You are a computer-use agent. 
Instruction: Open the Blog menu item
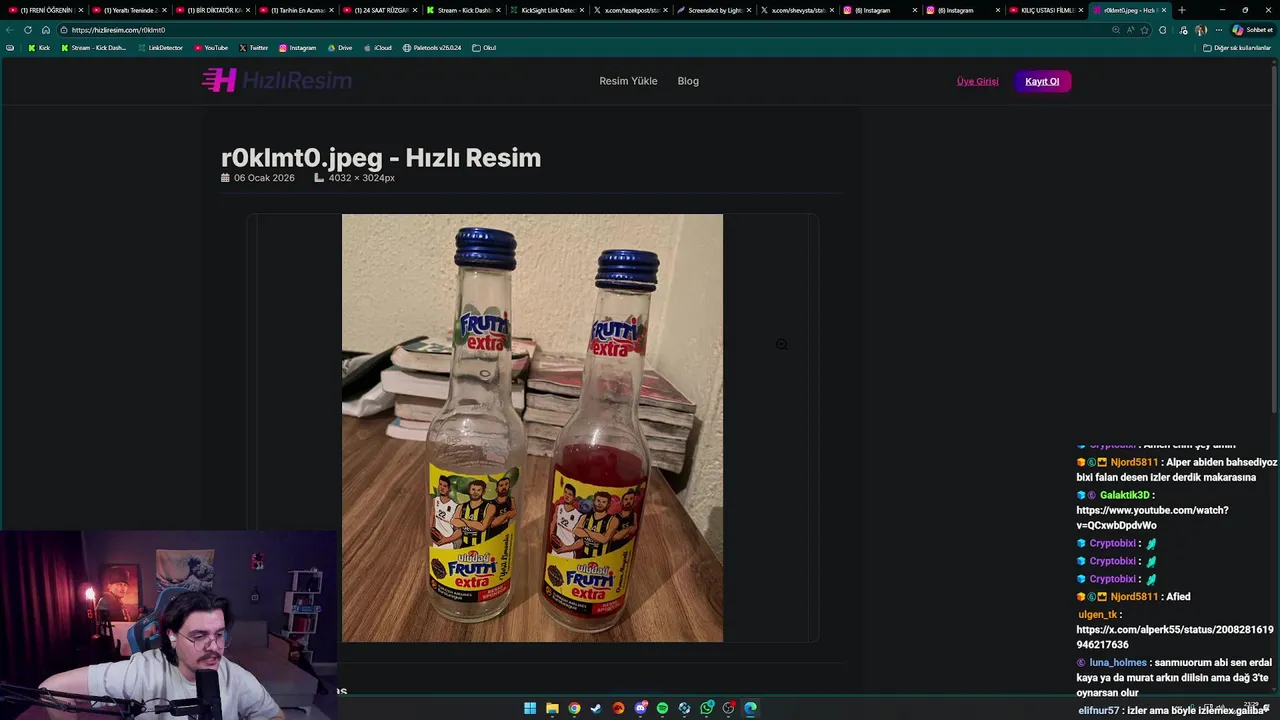pos(688,81)
